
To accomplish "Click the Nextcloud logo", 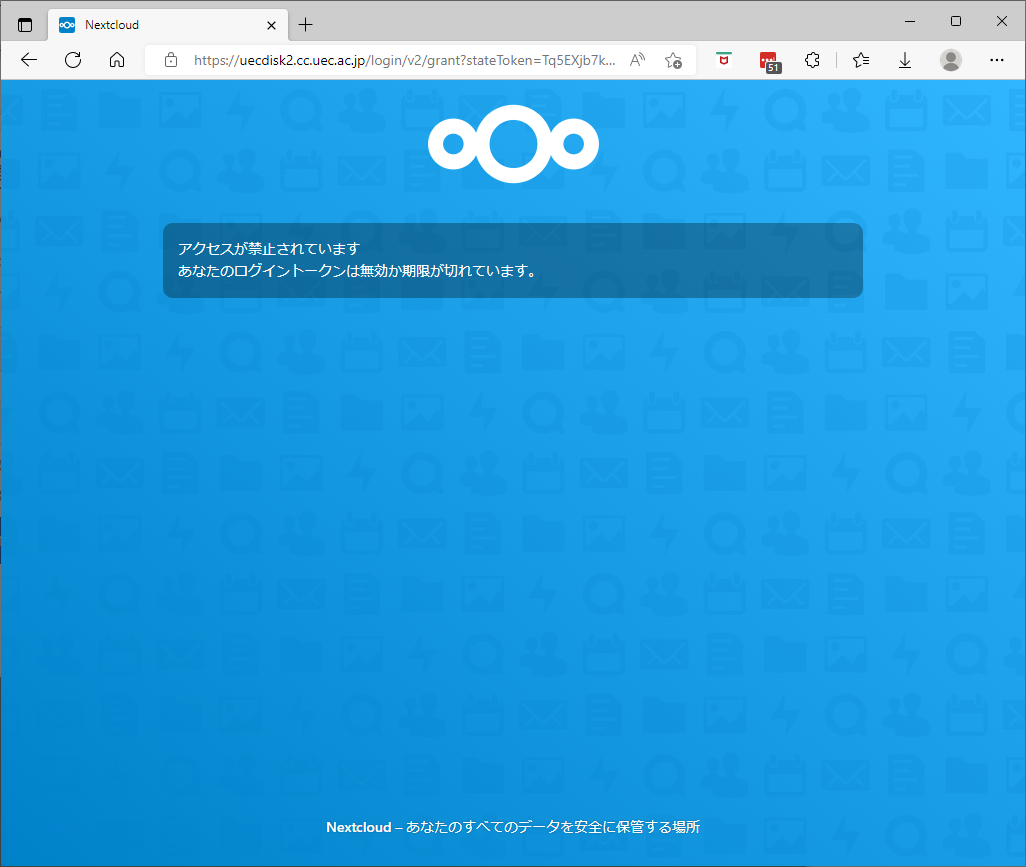I will click(514, 144).
